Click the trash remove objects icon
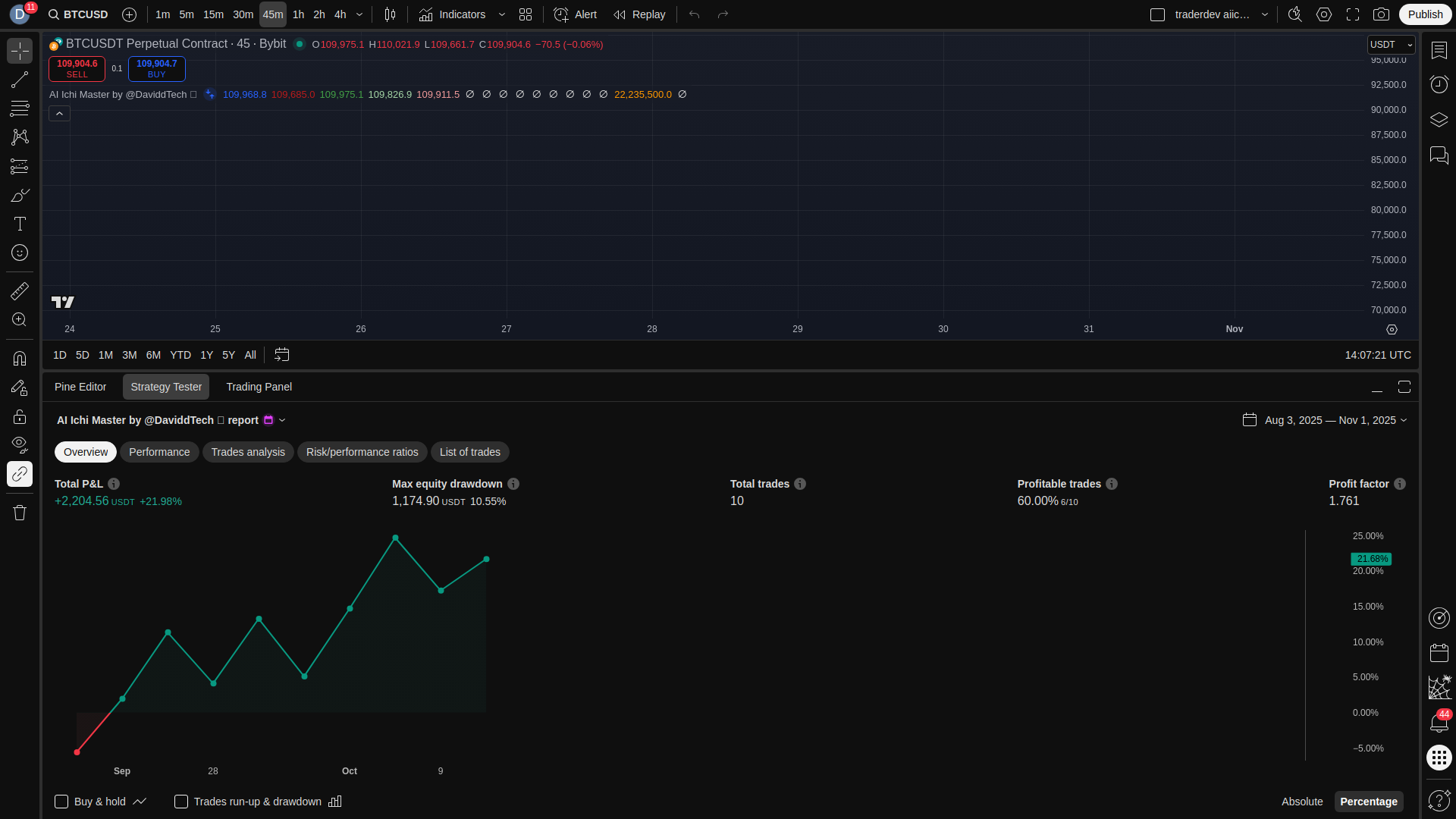This screenshot has height=819, width=1456. click(20, 513)
